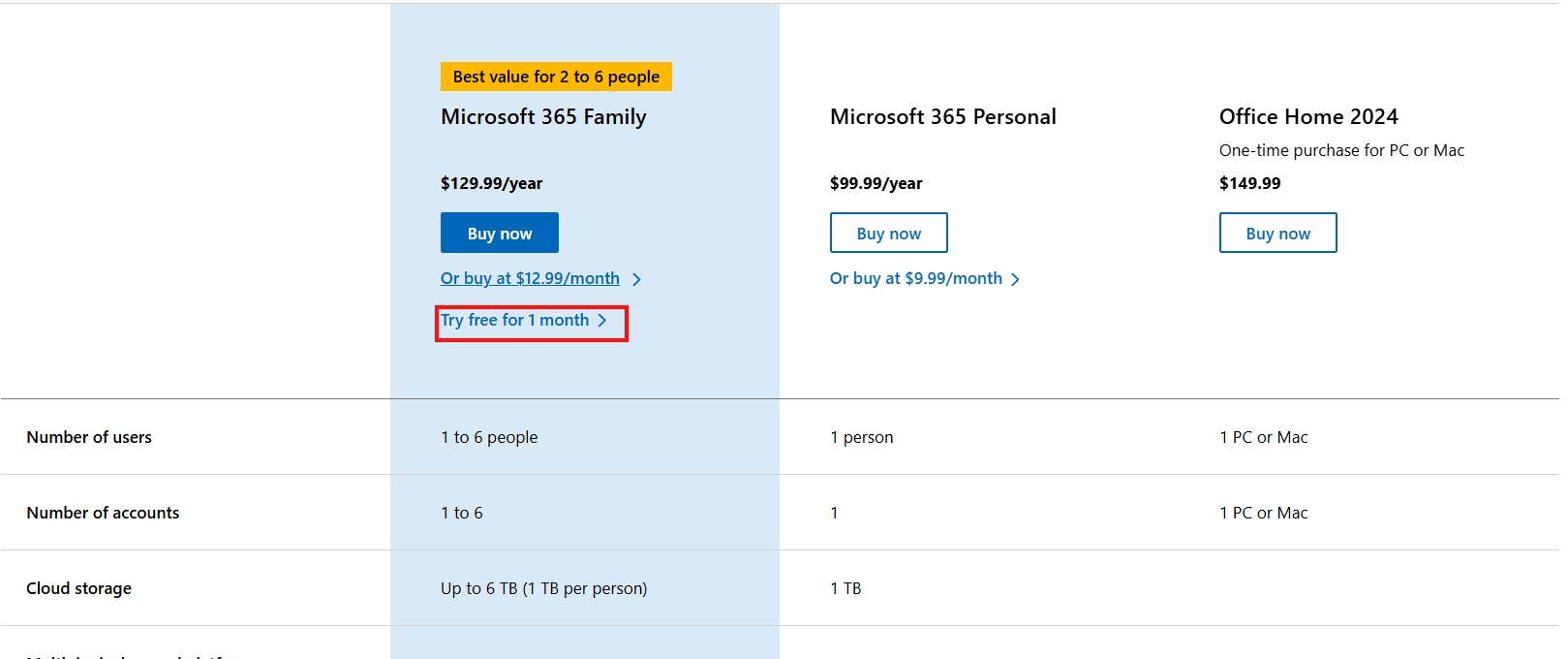The height and width of the screenshot is (659, 1568).
Task: Click the 'Number of users' row label
Action: [x=89, y=437]
